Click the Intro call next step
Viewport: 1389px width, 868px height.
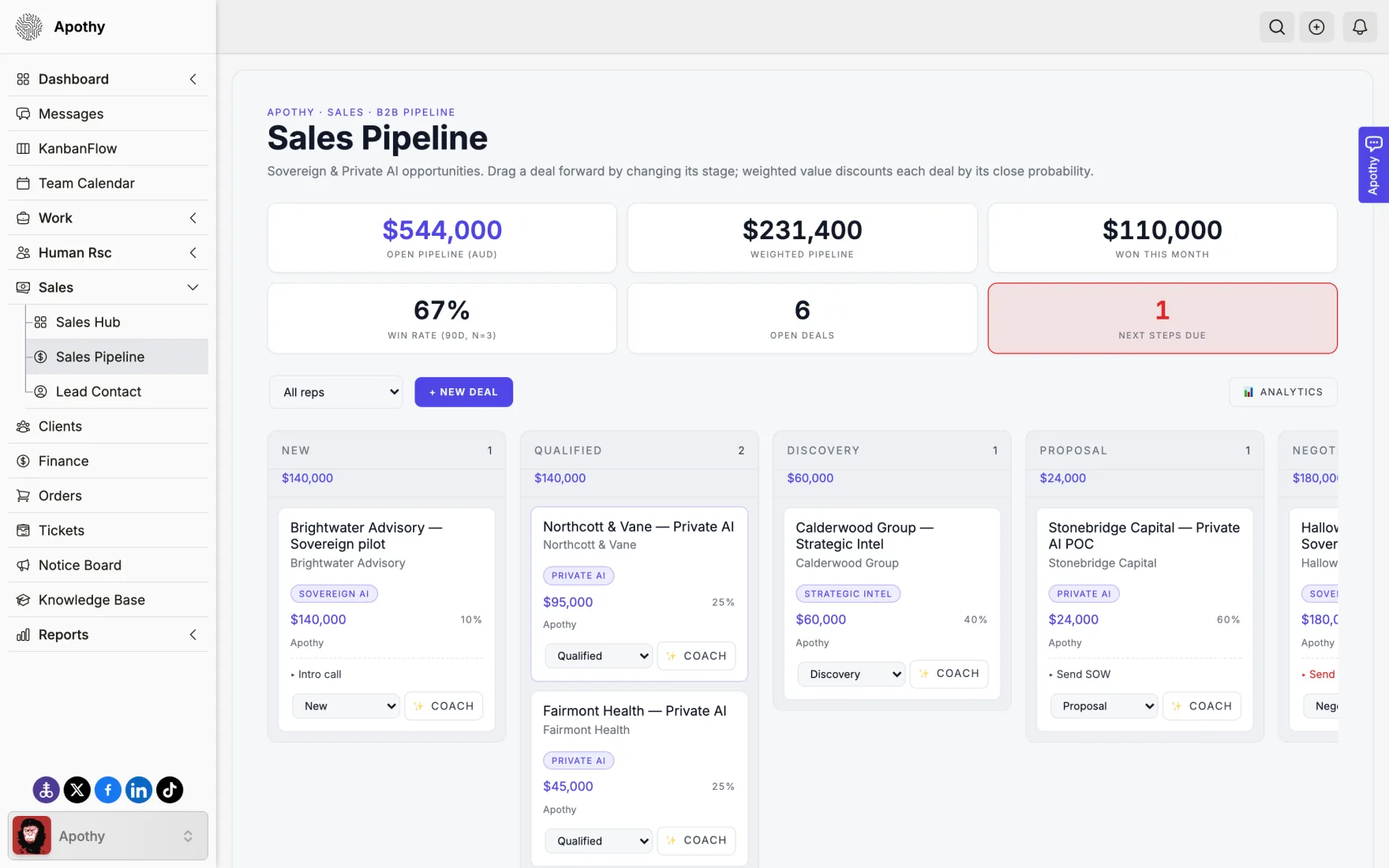[x=319, y=675]
